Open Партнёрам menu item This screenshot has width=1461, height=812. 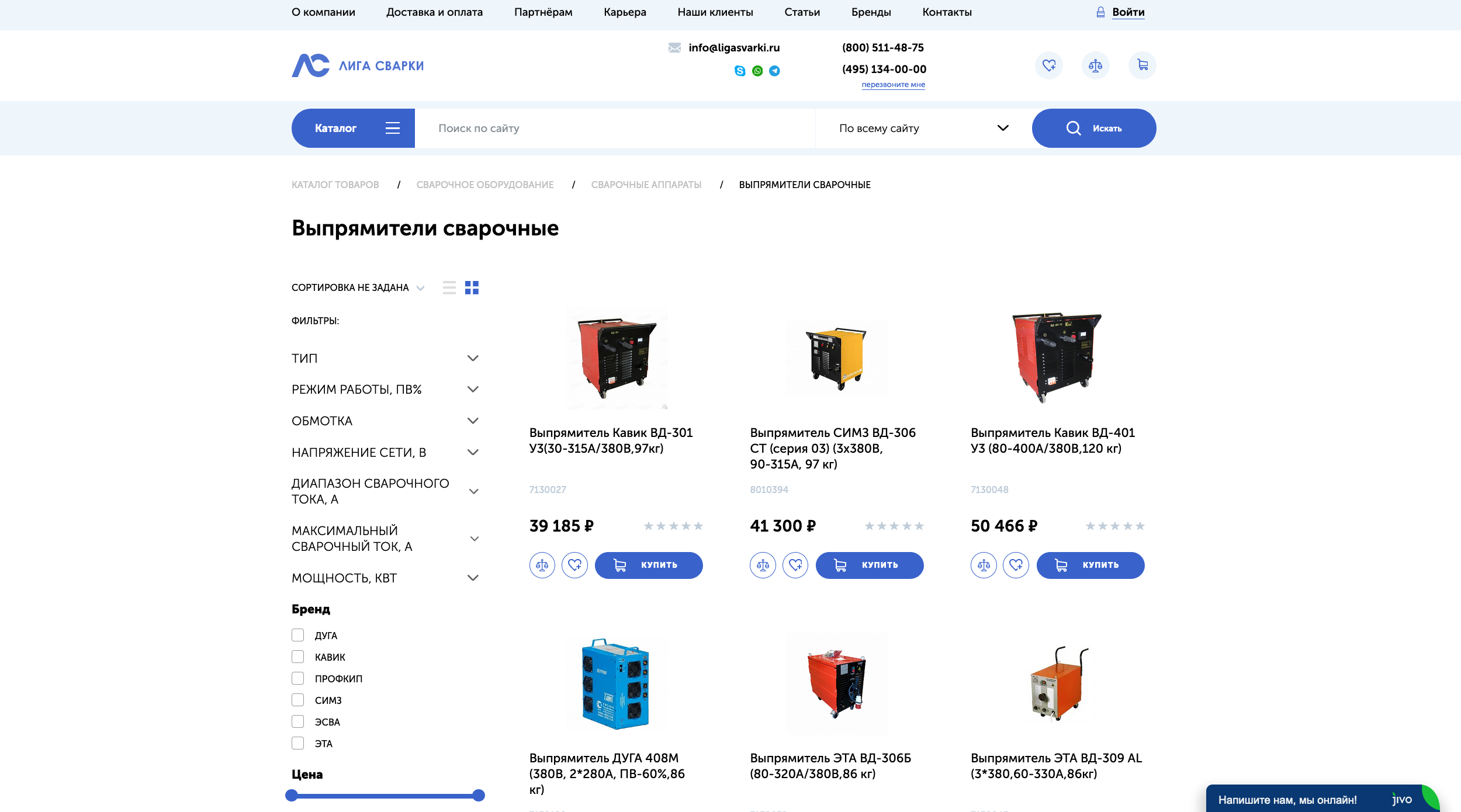click(x=543, y=12)
